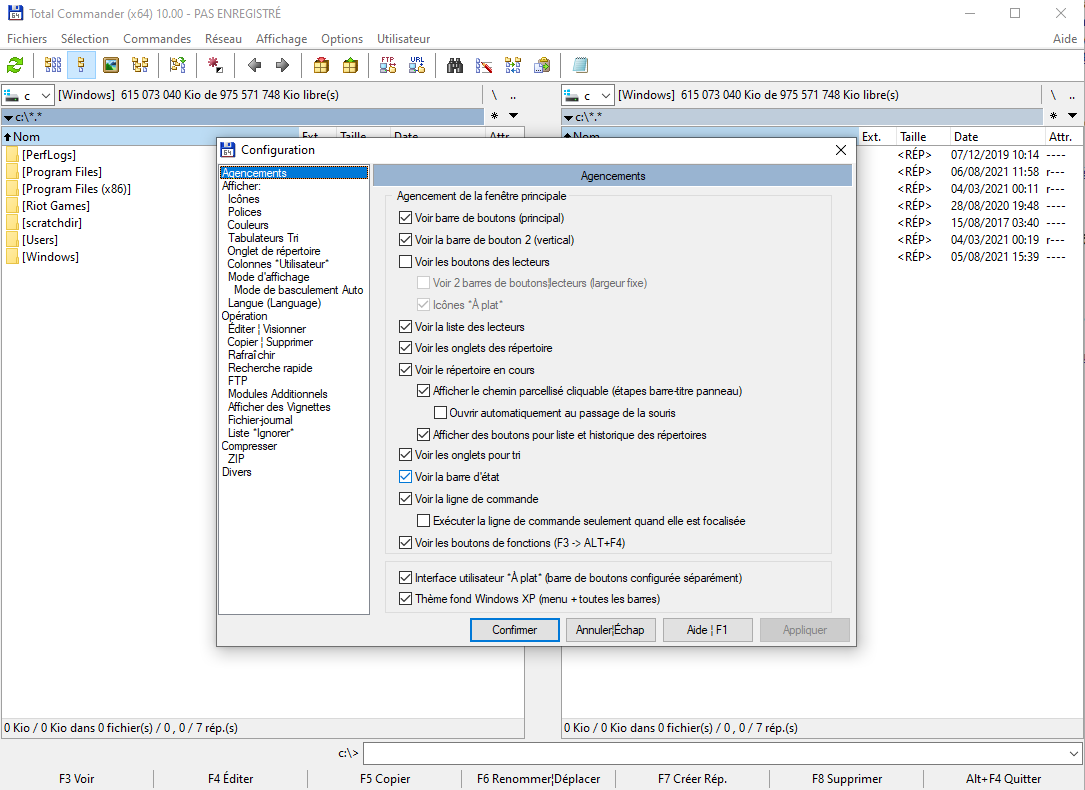This screenshot has width=1085, height=790.
Task: Click the F8 Supprimer button
Action: [847, 779]
